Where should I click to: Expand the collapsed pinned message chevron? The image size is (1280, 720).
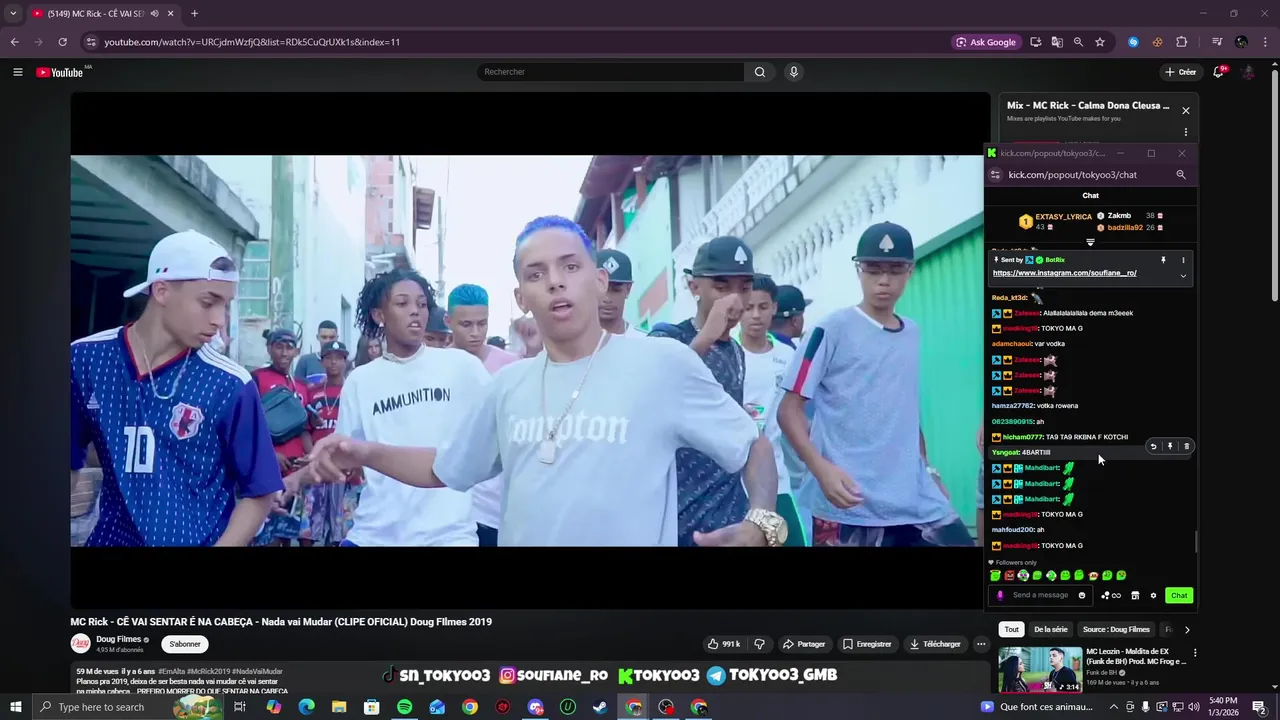coord(1183,276)
